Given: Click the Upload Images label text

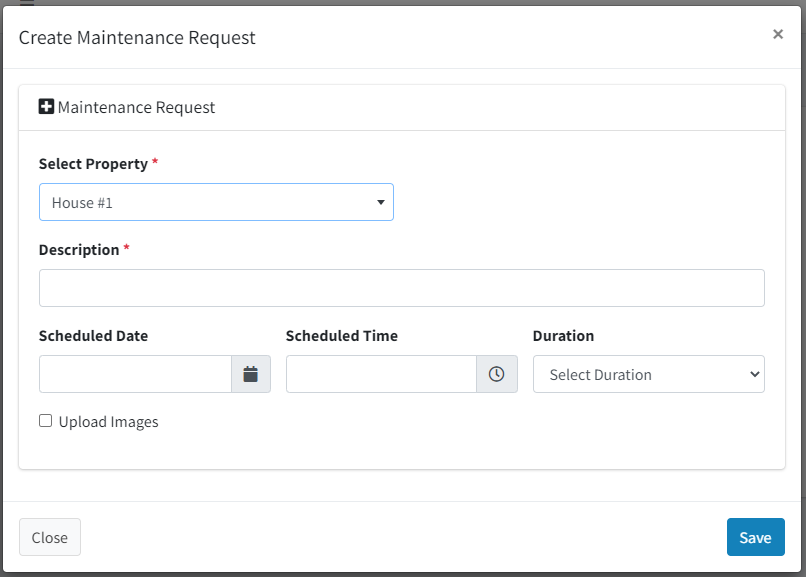Looking at the screenshot, I should click(x=108, y=422).
